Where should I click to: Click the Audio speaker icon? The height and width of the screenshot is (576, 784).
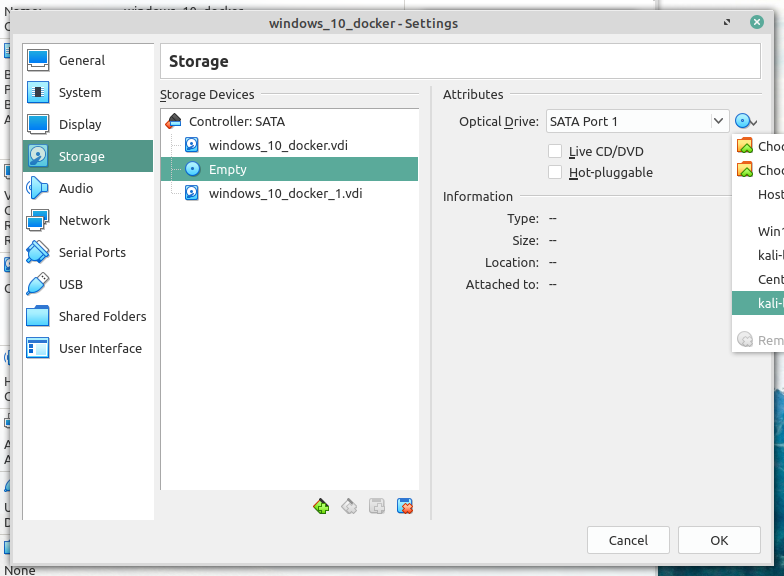[38, 188]
